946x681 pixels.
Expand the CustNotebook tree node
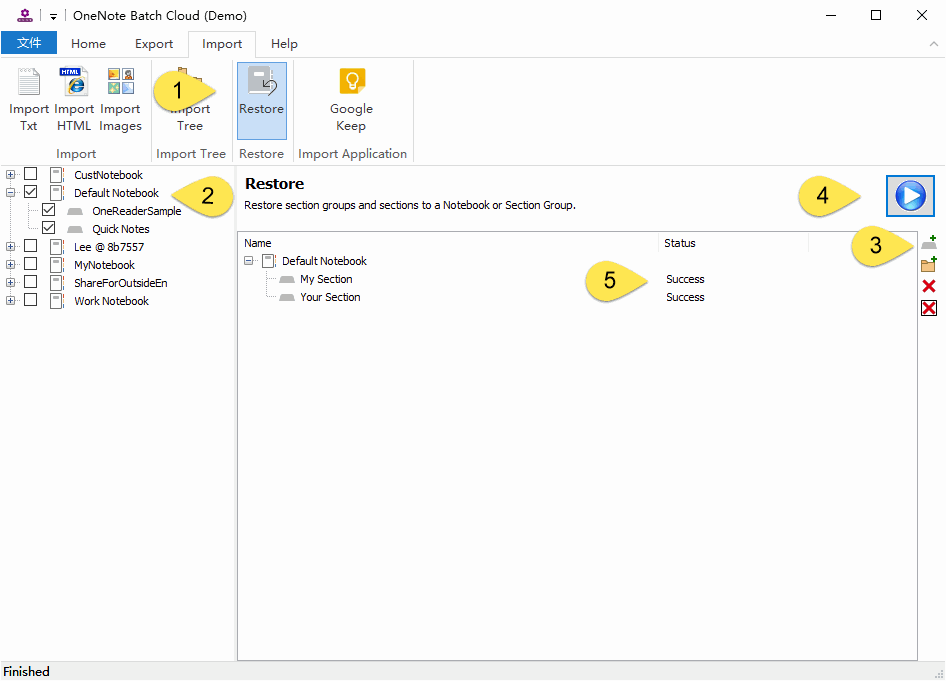pos(11,175)
